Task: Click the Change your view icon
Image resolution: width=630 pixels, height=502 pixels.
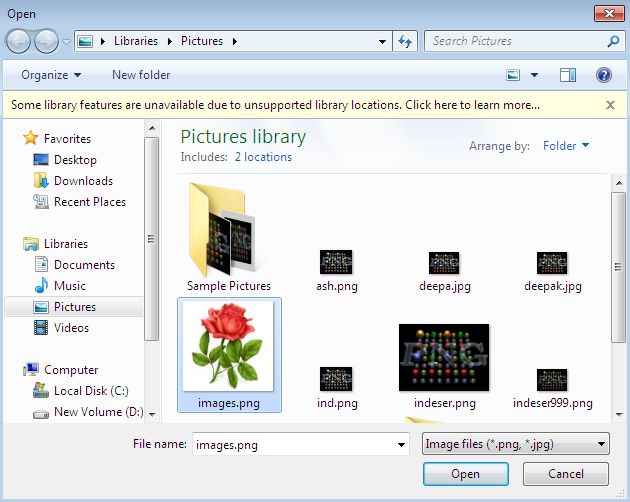Action: 513,75
